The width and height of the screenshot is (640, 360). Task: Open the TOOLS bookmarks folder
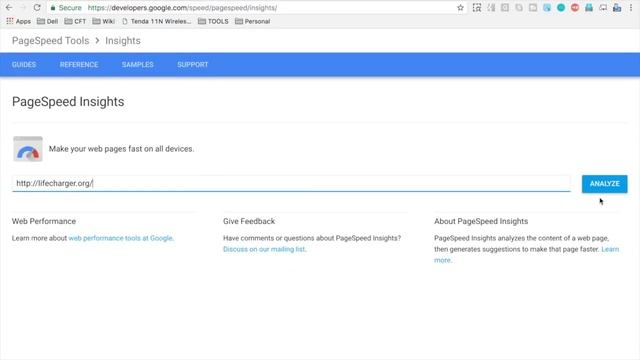tap(213, 21)
